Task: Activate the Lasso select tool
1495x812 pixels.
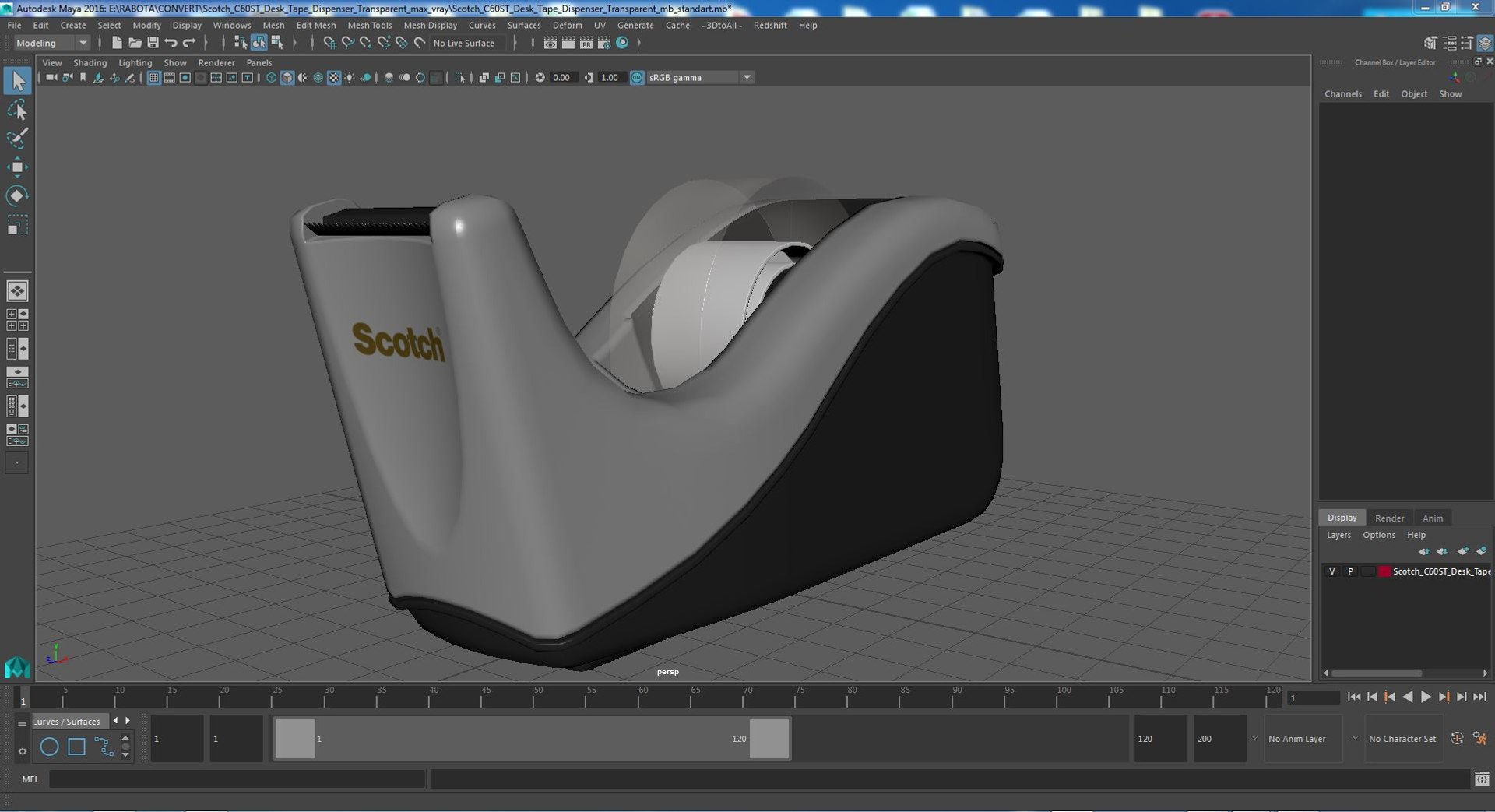Action: (x=17, y=111)
